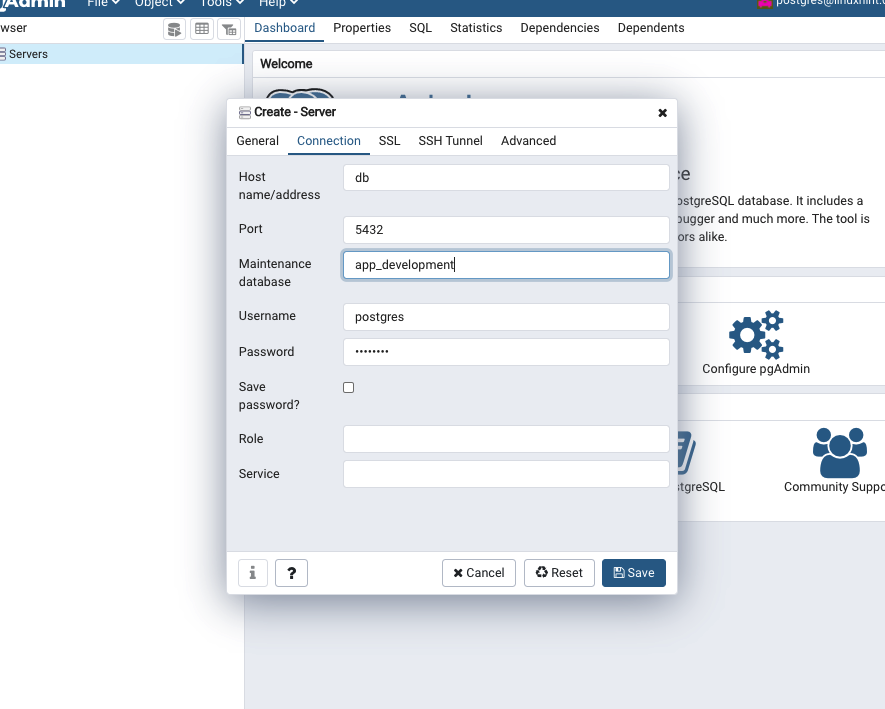The image size is (885, 709).
Task: Click into the Password field
Action: coord(506,352)
